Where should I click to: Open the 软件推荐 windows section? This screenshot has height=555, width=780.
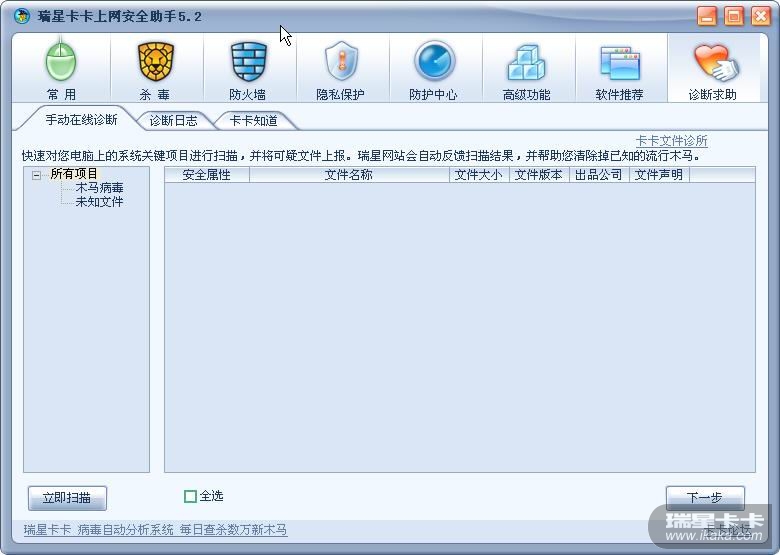(x=620, y=69)
